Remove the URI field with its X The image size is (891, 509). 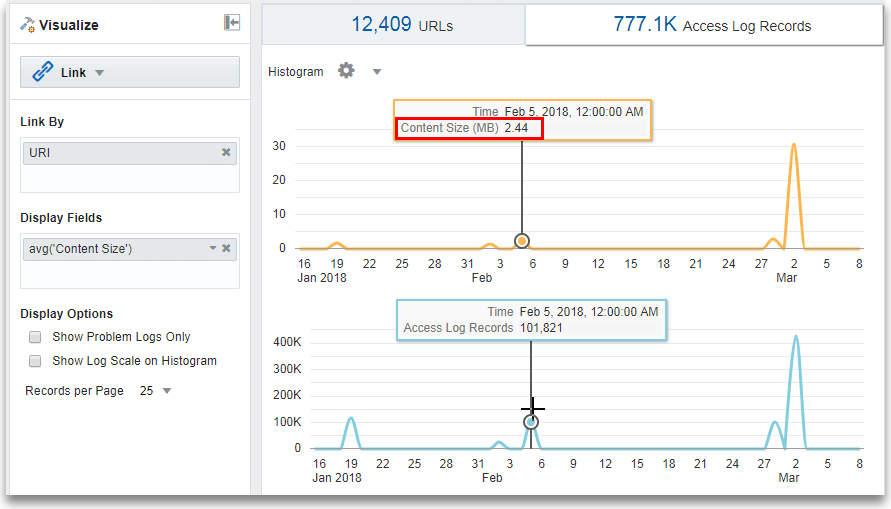(x=226, y=152)
